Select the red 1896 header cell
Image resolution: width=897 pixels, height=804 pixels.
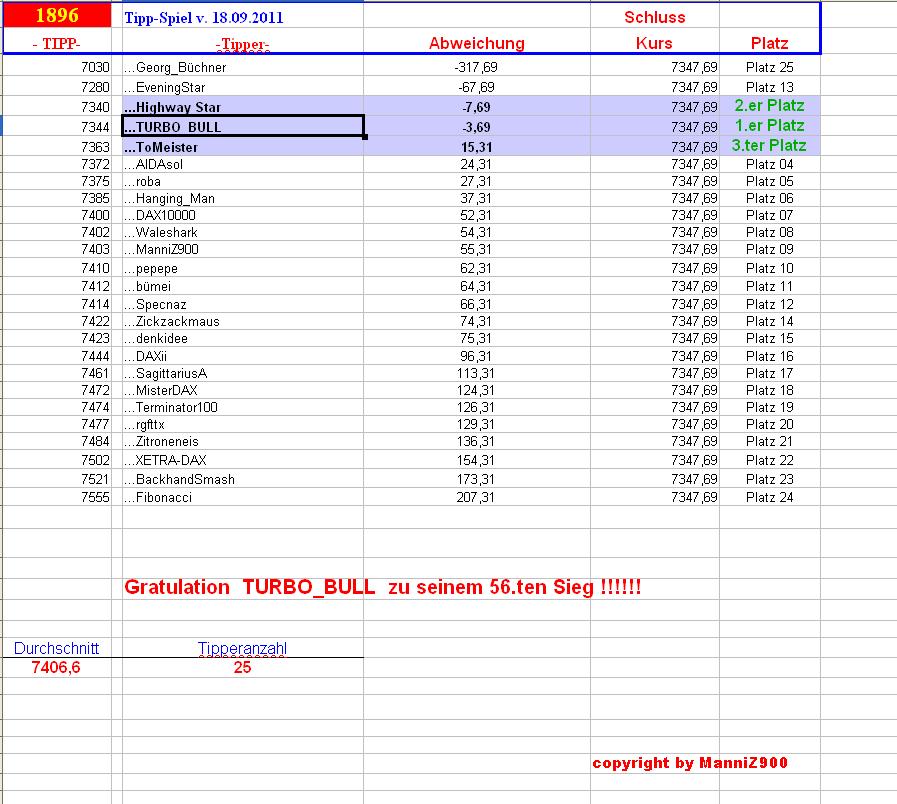coord(57,15)
